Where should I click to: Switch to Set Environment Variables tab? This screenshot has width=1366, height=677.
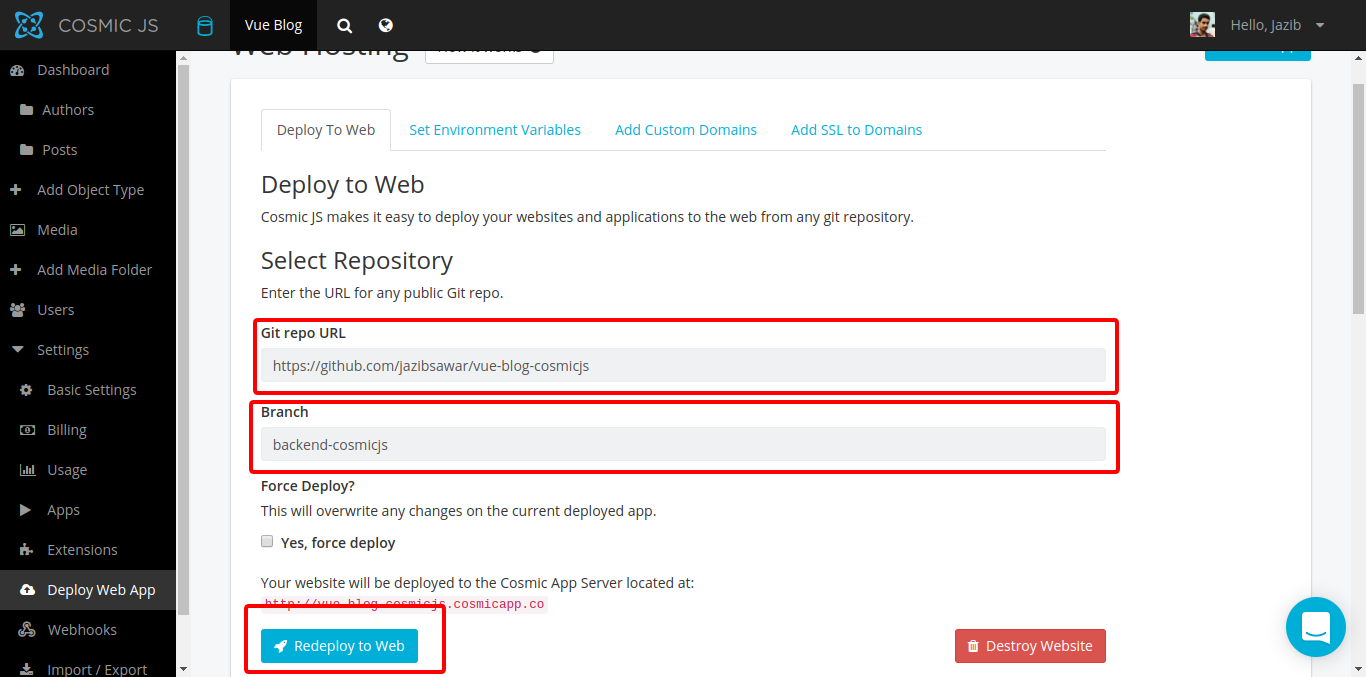pyautogui.click(x=495, y=130)
